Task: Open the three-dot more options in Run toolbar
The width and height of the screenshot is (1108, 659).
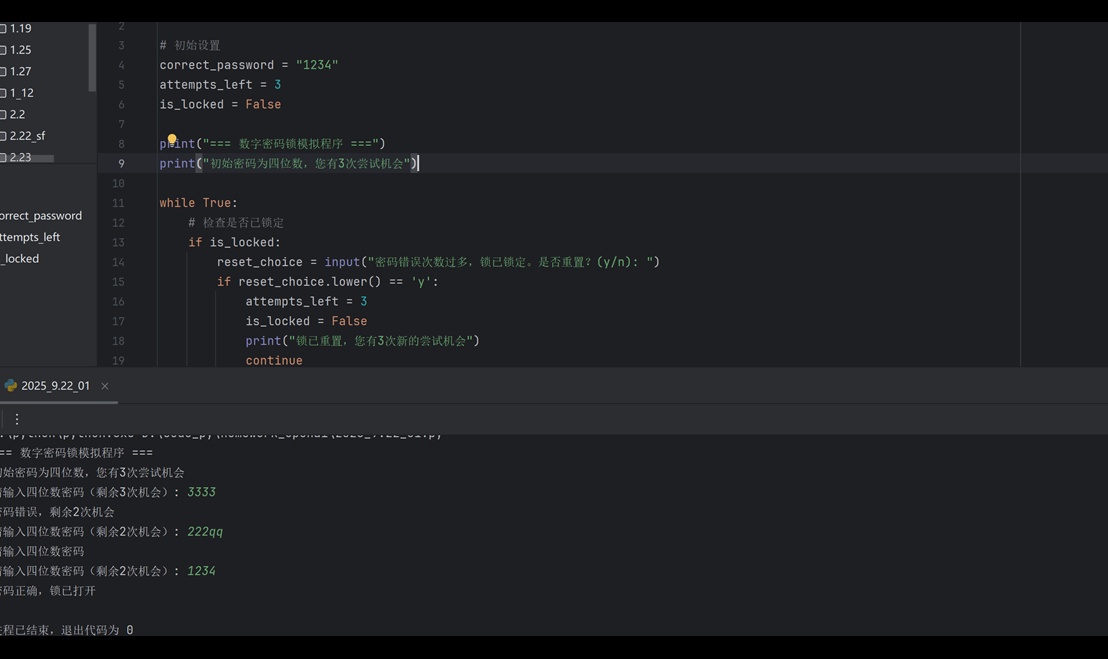Action: [x=17, y=419]
